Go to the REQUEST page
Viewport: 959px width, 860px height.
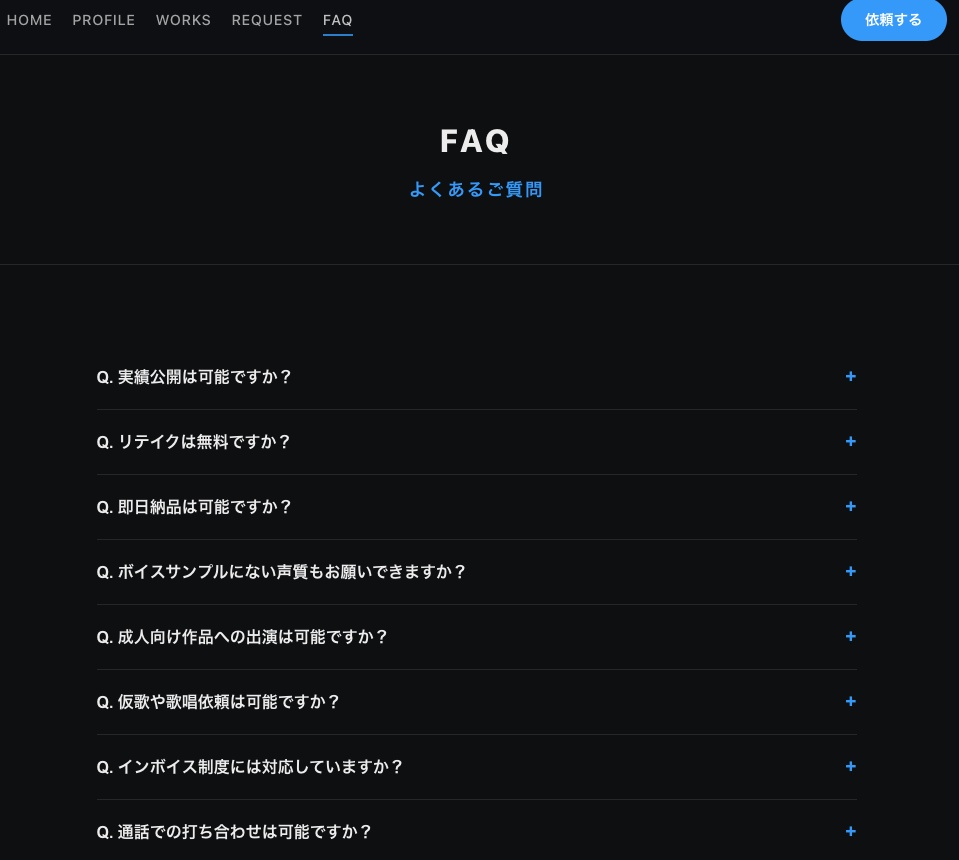pos(266,20)
